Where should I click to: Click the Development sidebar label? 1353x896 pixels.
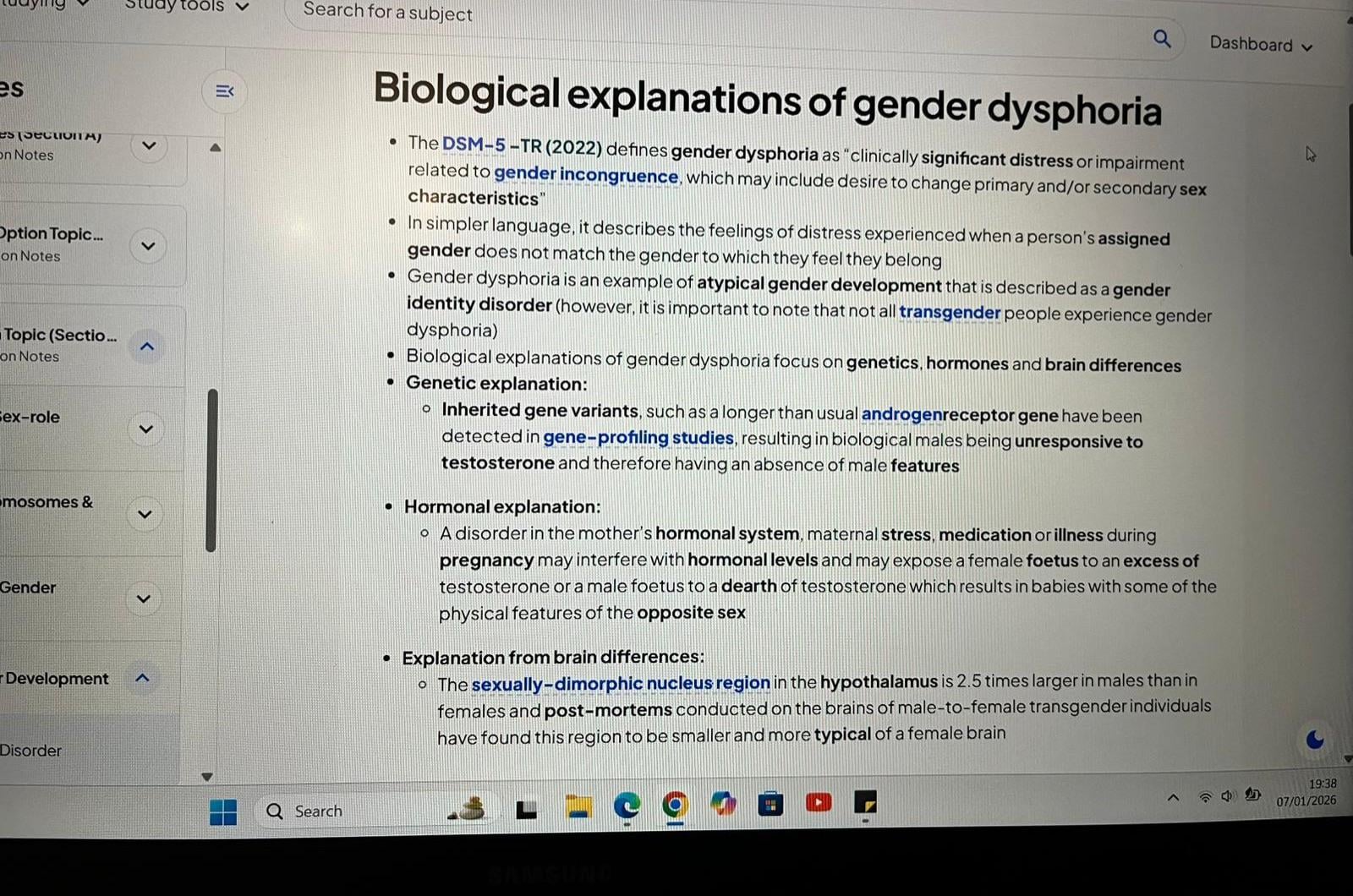56,679
